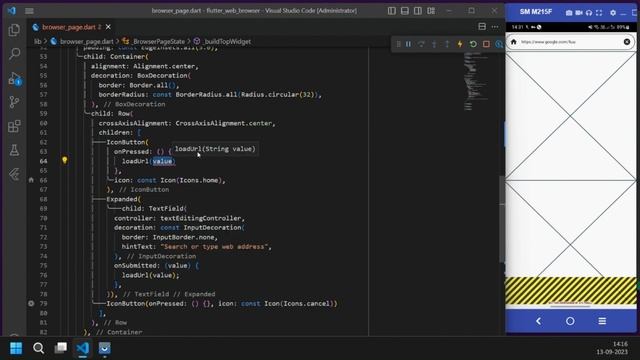
Task: Open Run and Debug view
Action: click(x=14, y=78)
